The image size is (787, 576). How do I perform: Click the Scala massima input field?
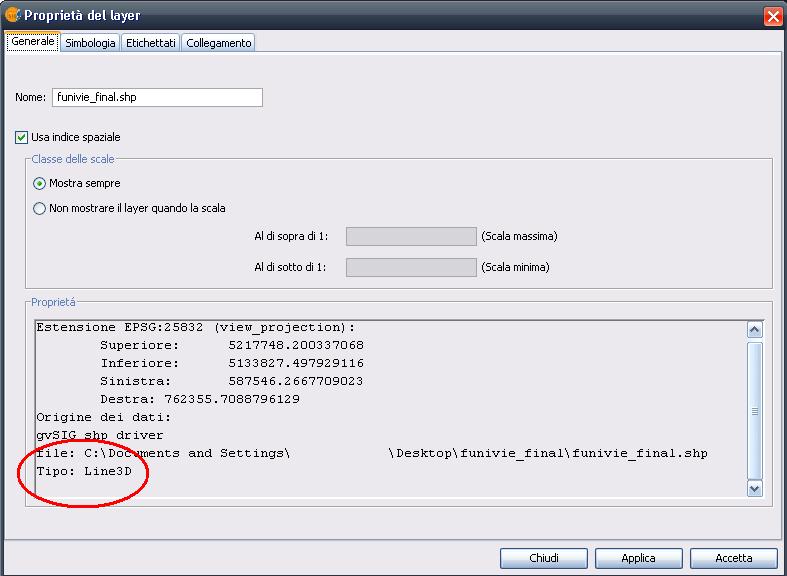click(411, 236)
